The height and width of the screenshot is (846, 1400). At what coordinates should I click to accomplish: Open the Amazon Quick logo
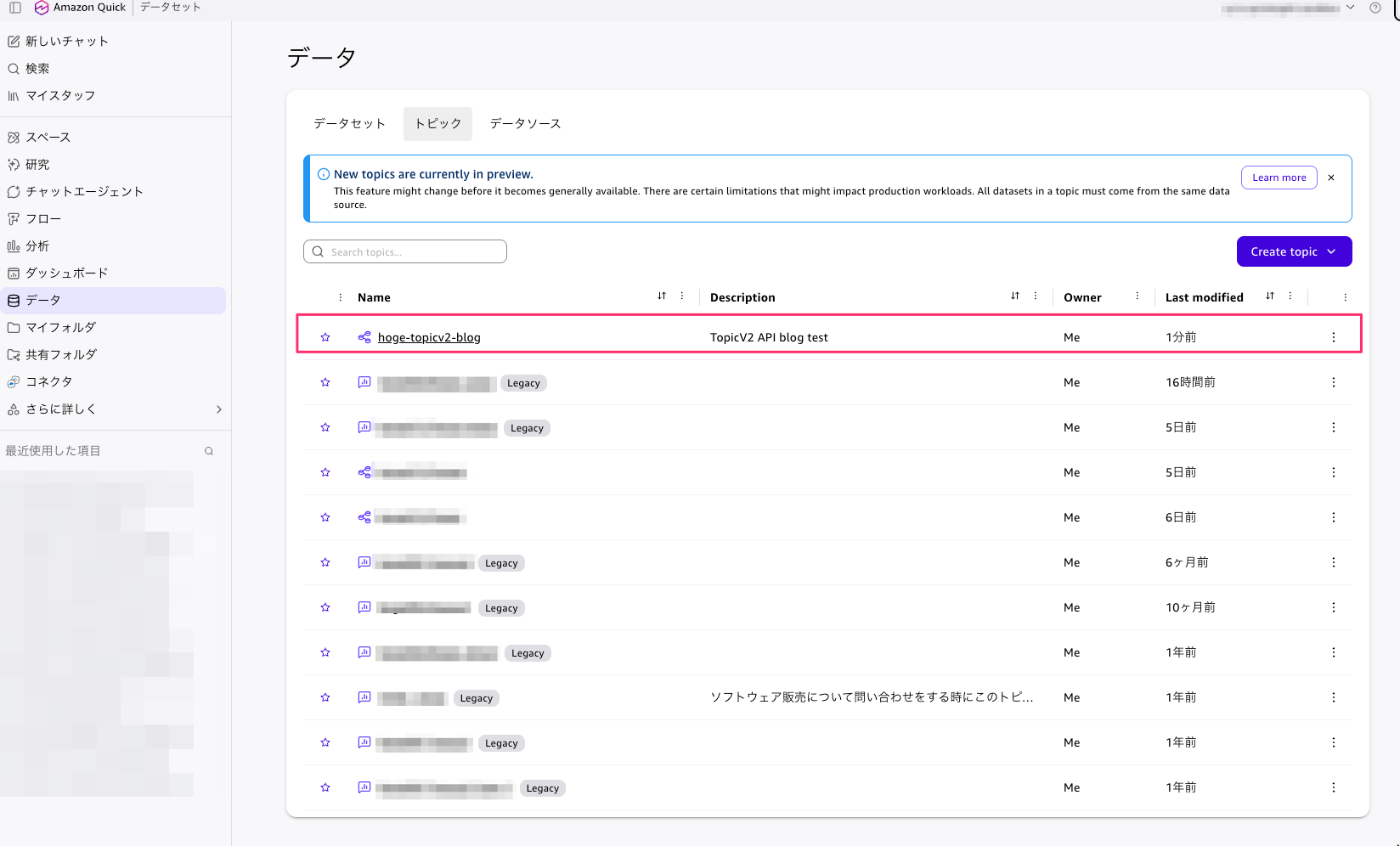79,8
